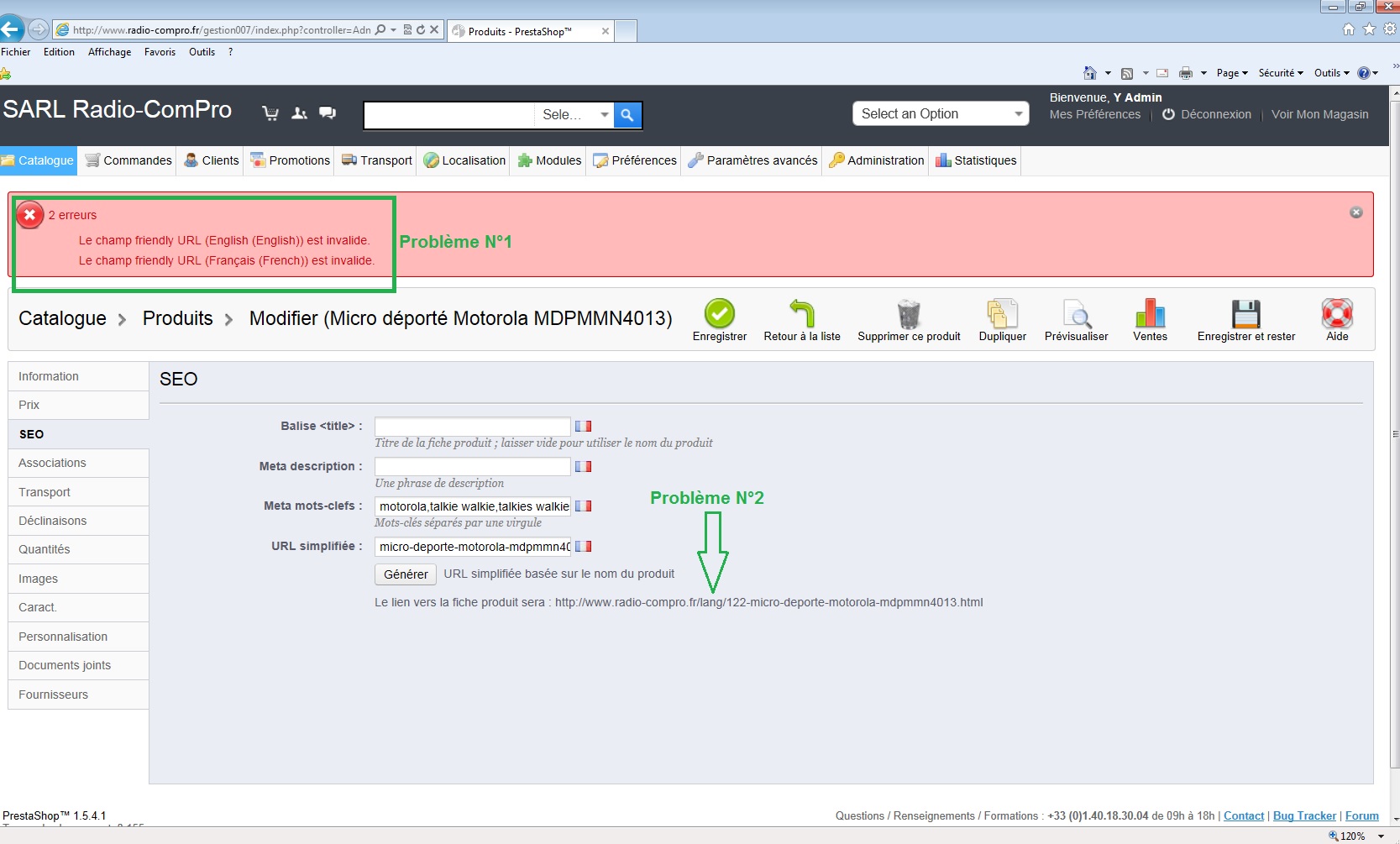
Task: Click the browser favorites star icon
Action: 1369,29
